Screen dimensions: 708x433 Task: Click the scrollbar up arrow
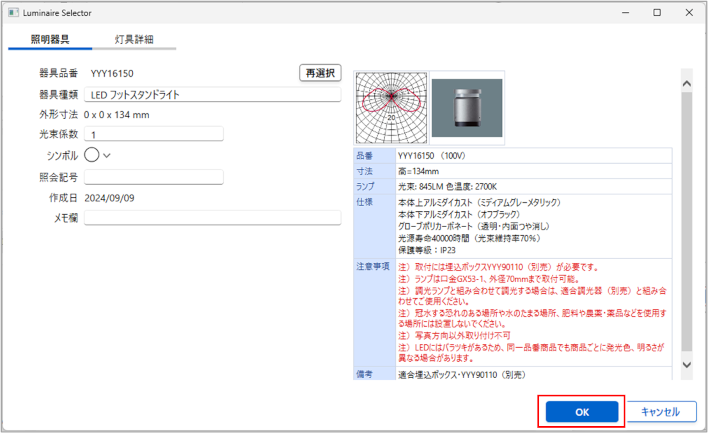pos(686,78)
